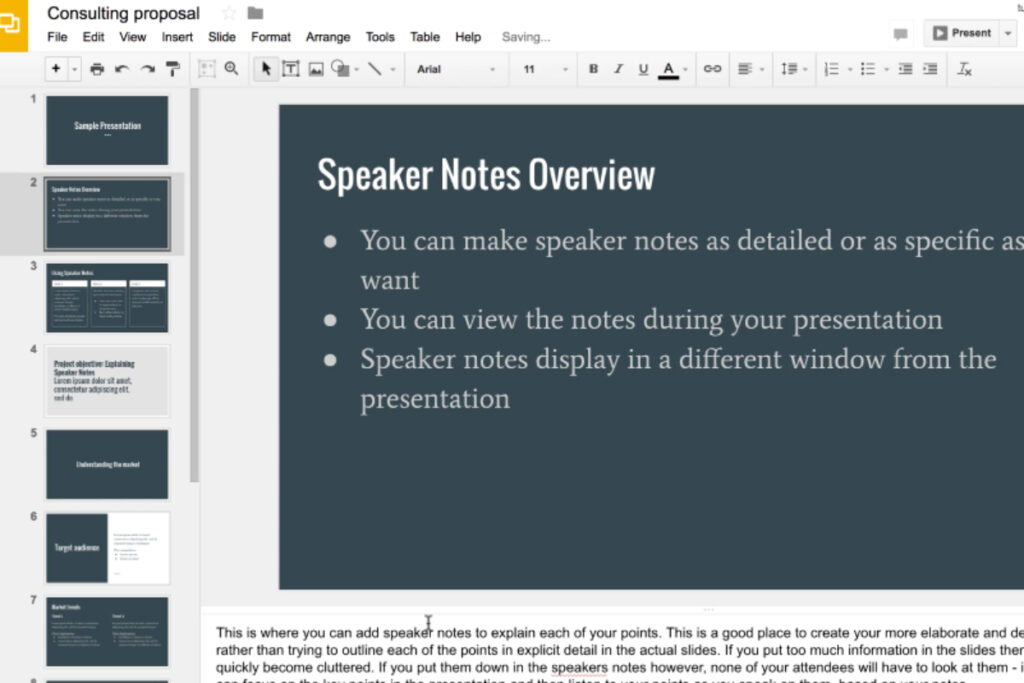1024x683 pixels.
Task: Click the filmstrip vertical scrollbar
Action: click(x=194, y=285)
